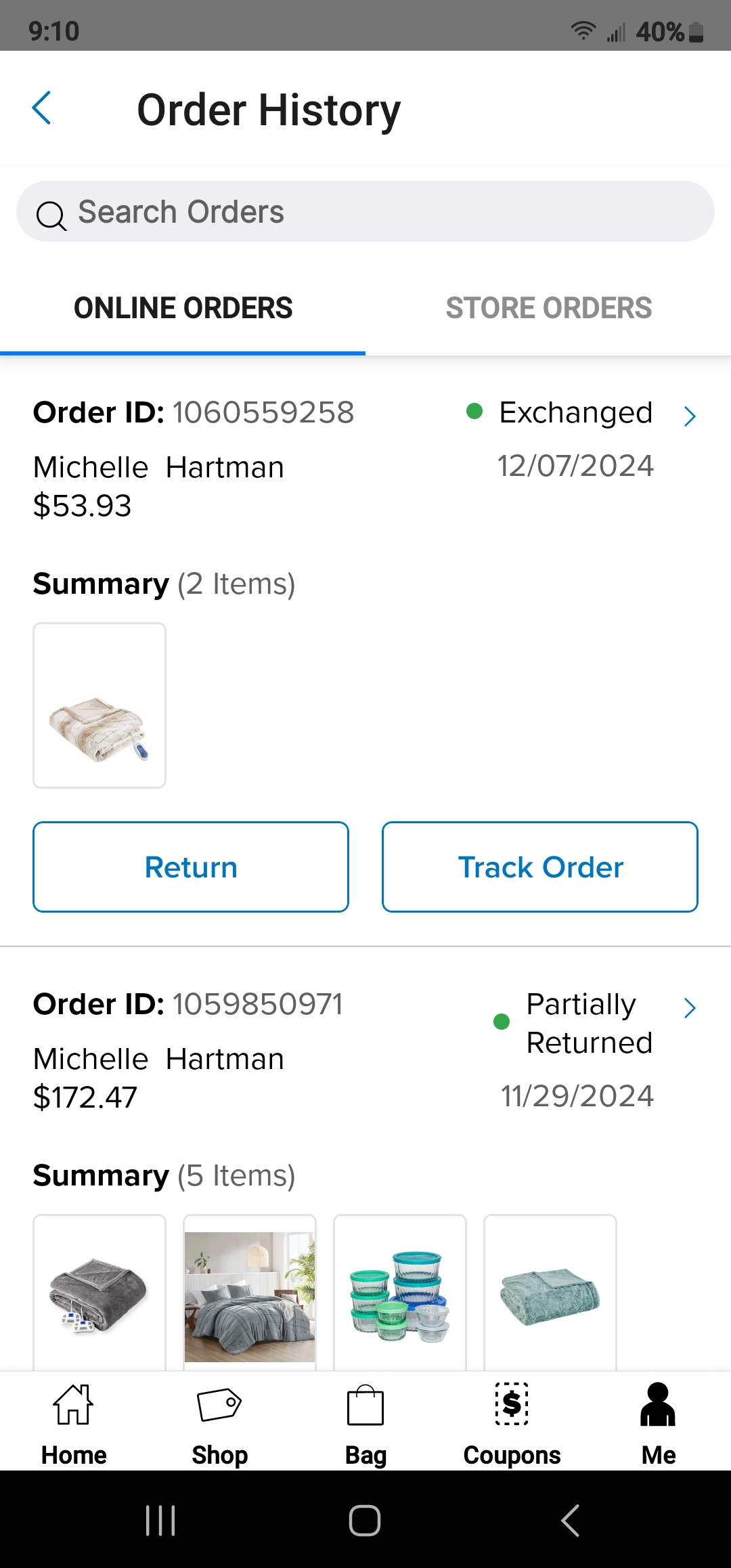The width and height of the screenshot is (731, 1568).
Task: Click the Track Order button
Action: pos(540,867)
